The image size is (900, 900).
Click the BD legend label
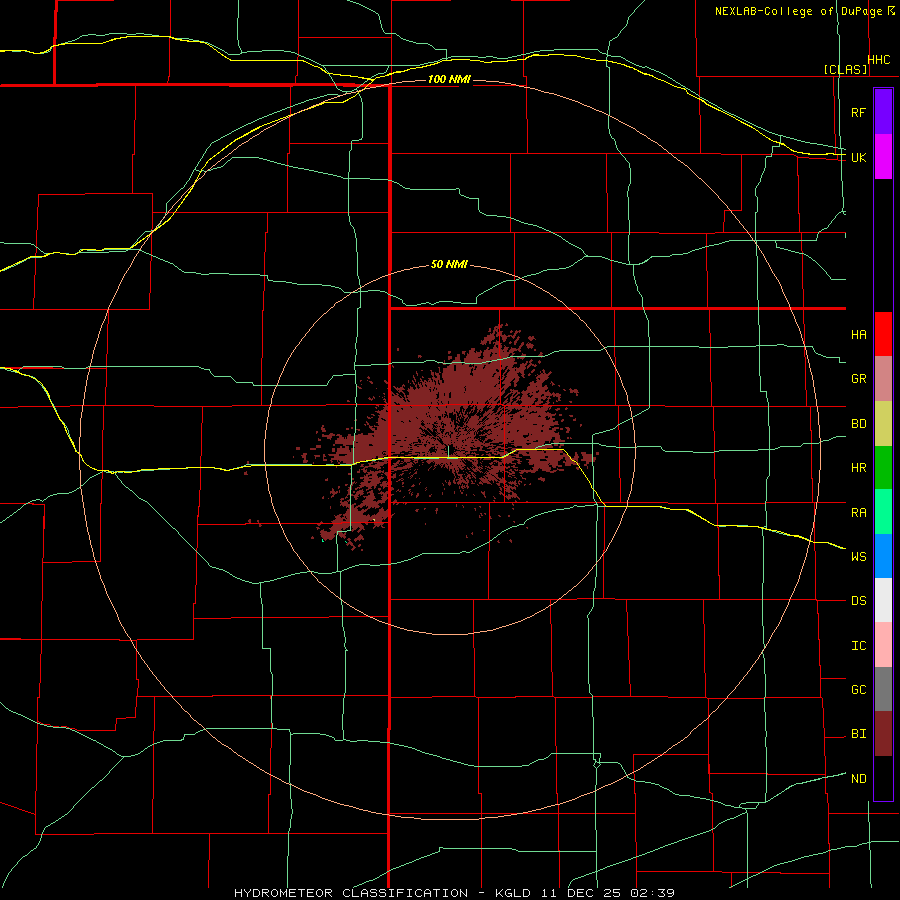coord(858,424)
